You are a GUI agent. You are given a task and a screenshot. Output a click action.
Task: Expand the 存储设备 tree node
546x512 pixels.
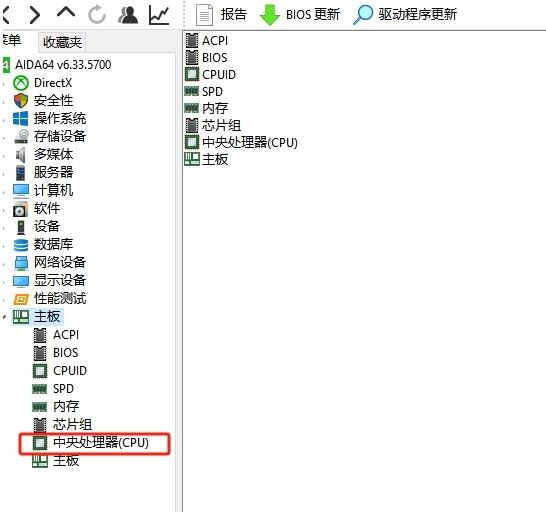pos(4,137)
